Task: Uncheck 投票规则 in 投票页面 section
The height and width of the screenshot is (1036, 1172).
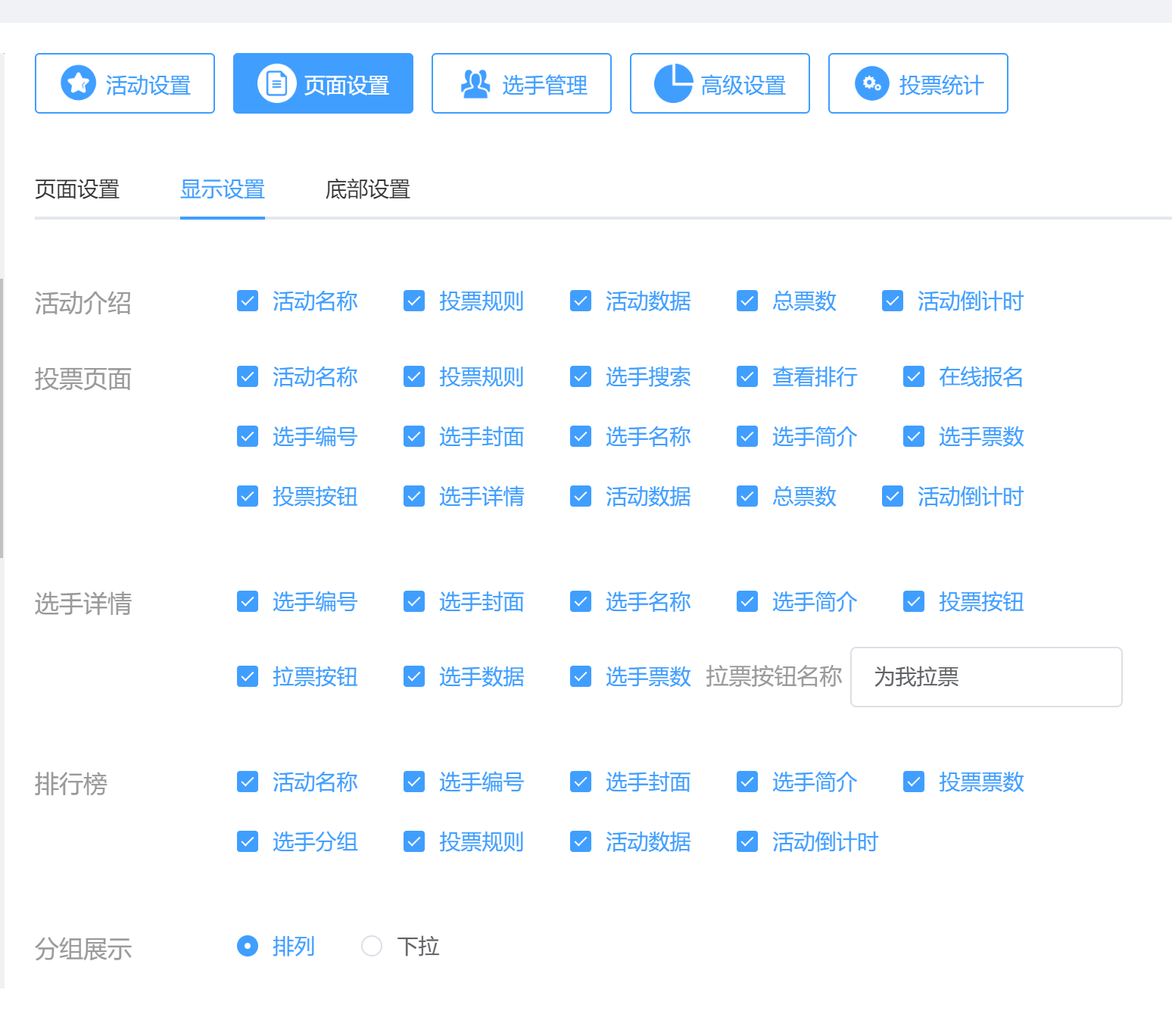Action: click(x=414, y=376)
